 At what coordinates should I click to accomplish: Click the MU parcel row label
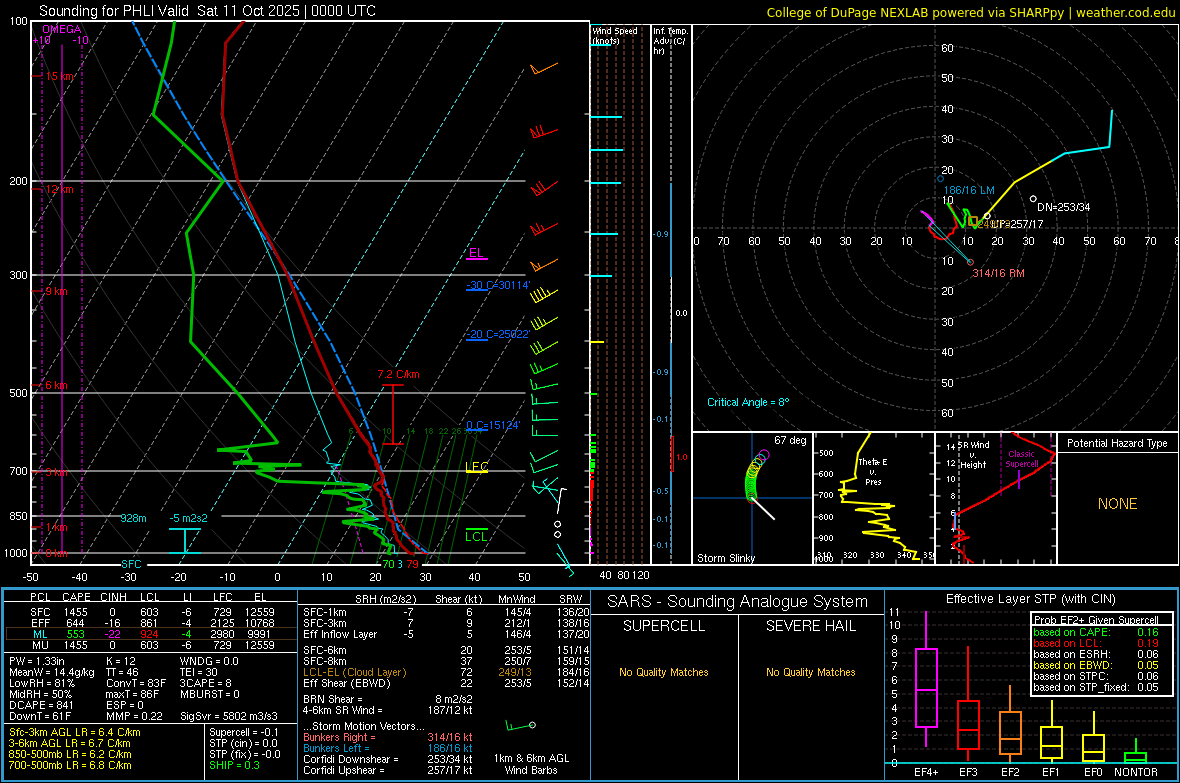pyautogui.click(x=40, y=645)
